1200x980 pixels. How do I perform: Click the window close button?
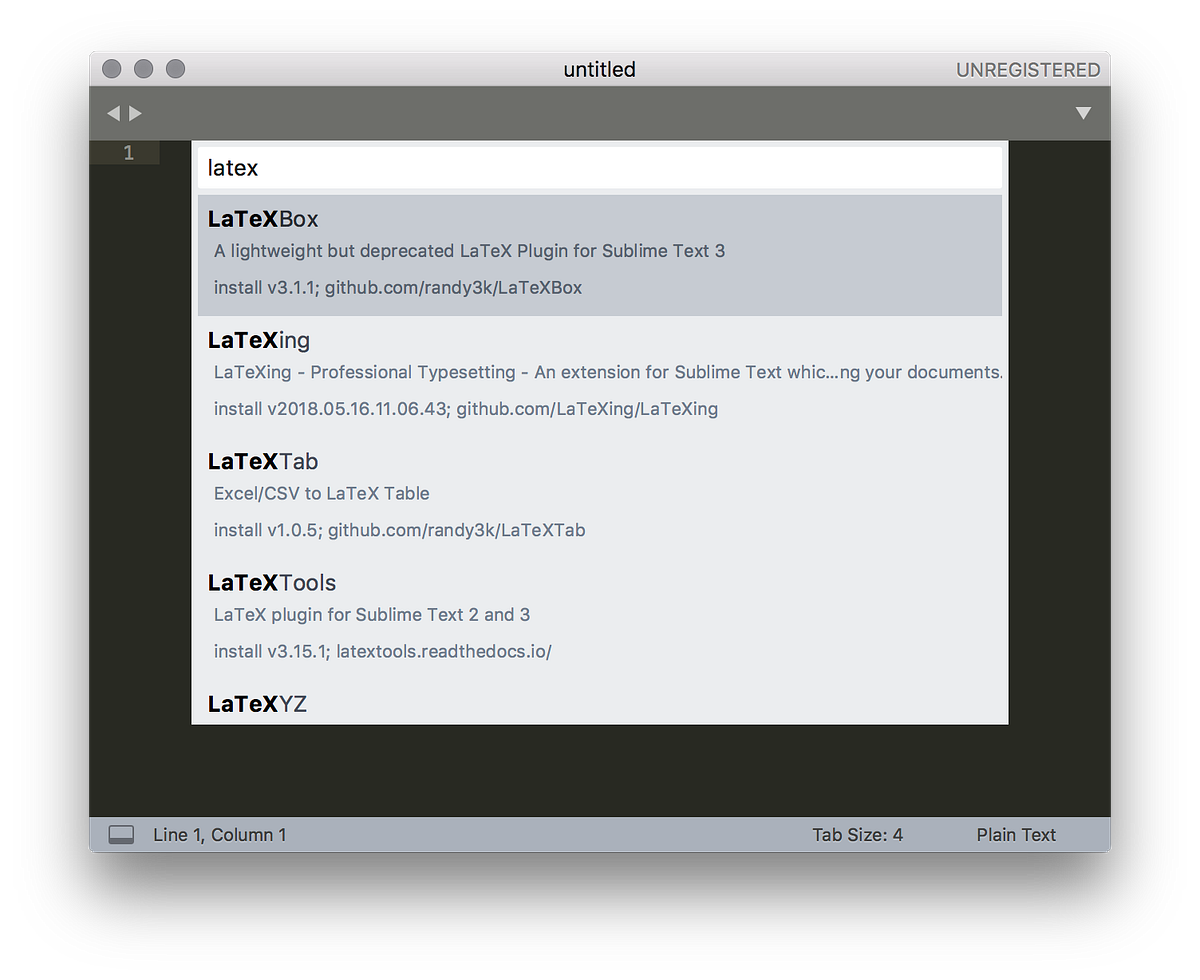[112, 69]
